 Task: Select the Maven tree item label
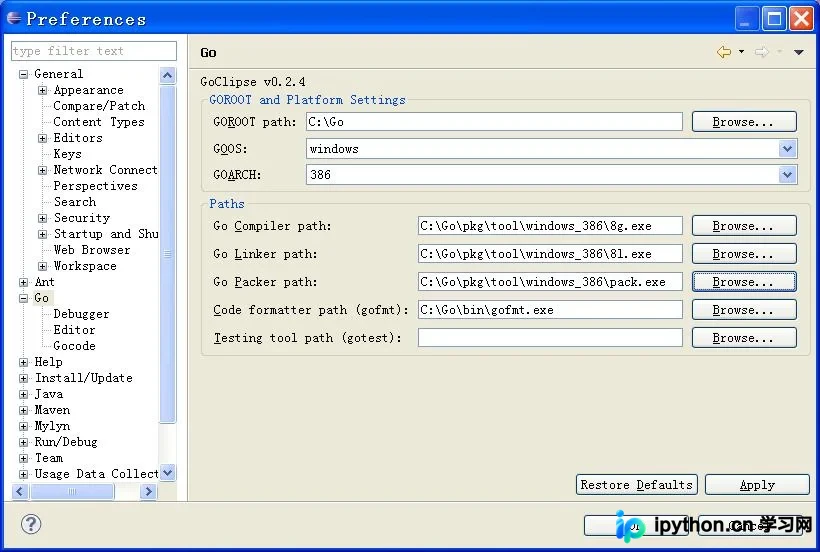[52, 410]
